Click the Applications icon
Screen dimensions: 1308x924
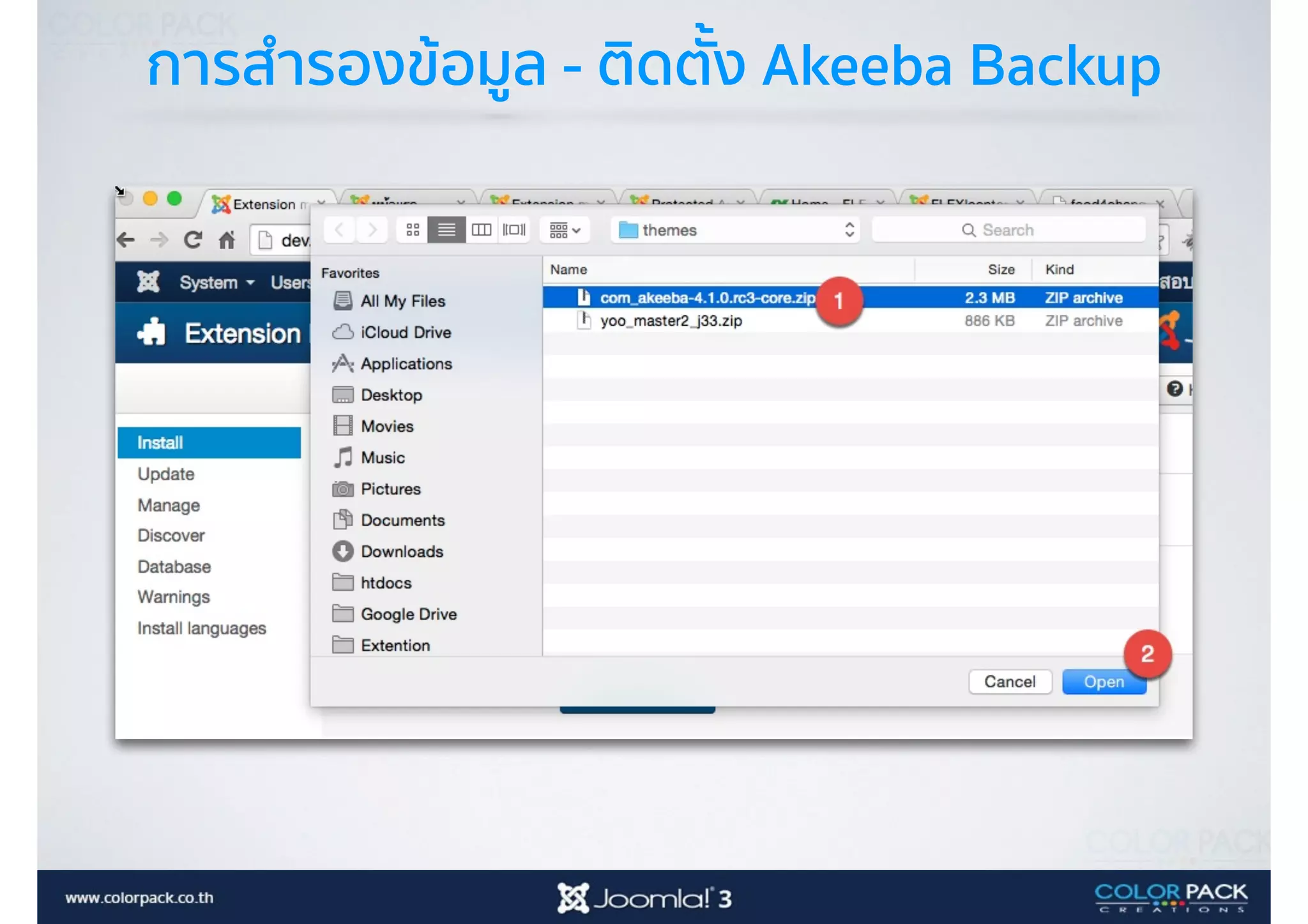point(343,363)
